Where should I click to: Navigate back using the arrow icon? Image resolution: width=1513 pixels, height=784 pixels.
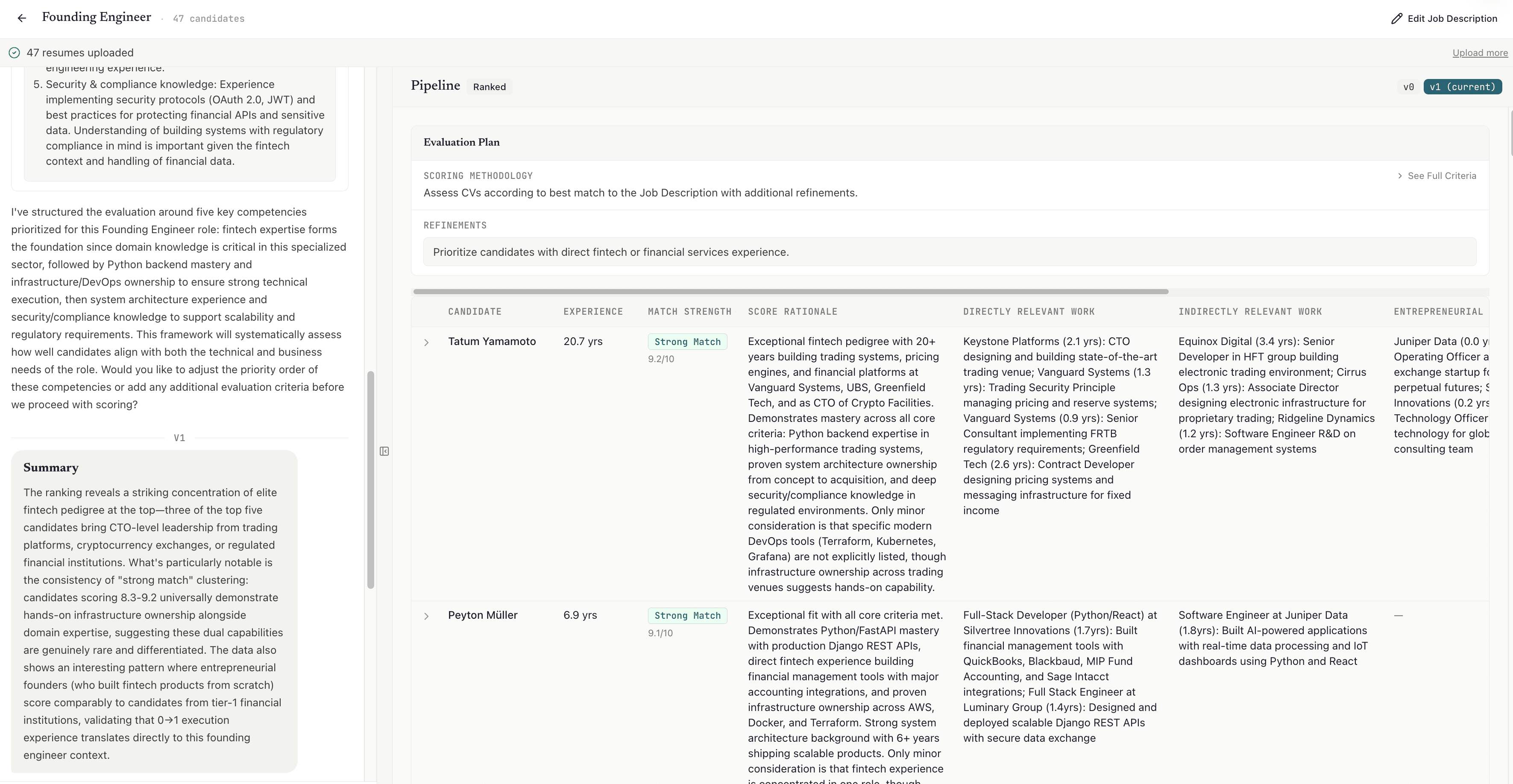point(22,18)
